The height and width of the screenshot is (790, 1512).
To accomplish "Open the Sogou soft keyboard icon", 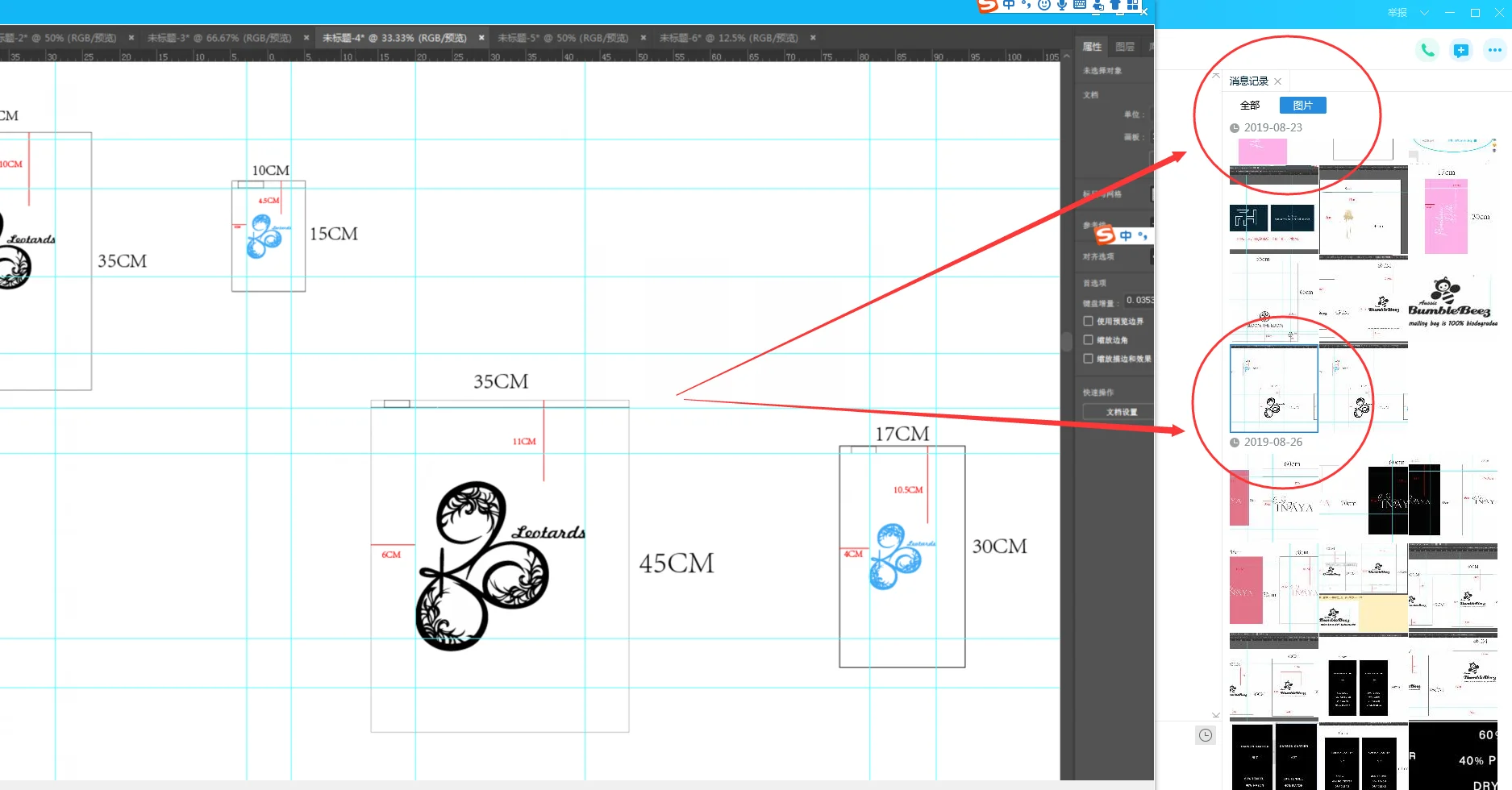I will 1080,5.
